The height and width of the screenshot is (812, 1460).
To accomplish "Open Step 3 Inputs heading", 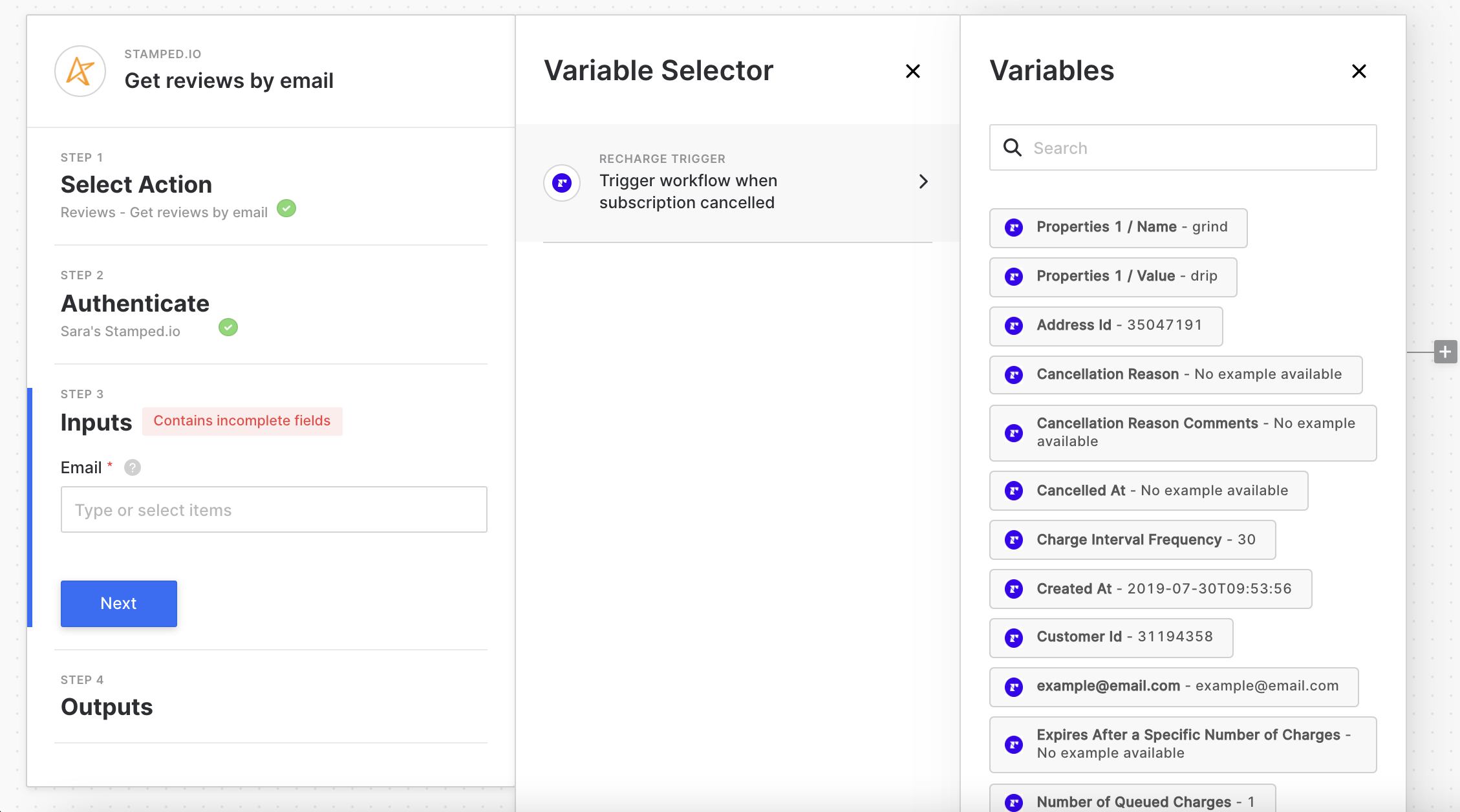I will (96, 423).
